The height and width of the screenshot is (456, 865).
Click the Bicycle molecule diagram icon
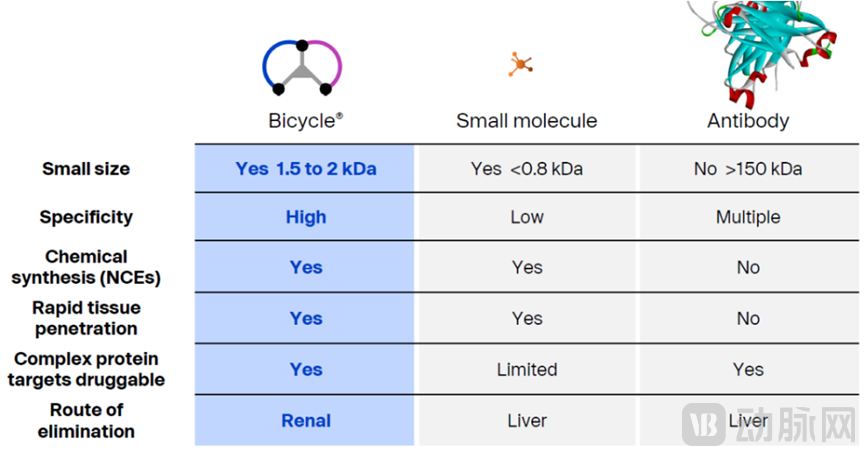point(302,68)
